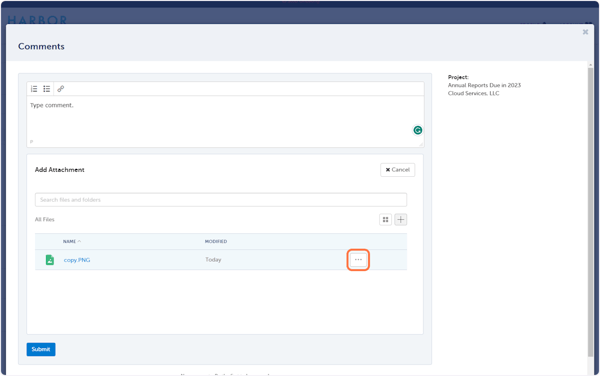Image resolution: width=600 pixels, height=376 pixels.
Task: Select the Today modified cell for copy.PNG
Action: (x=213, y=260)
